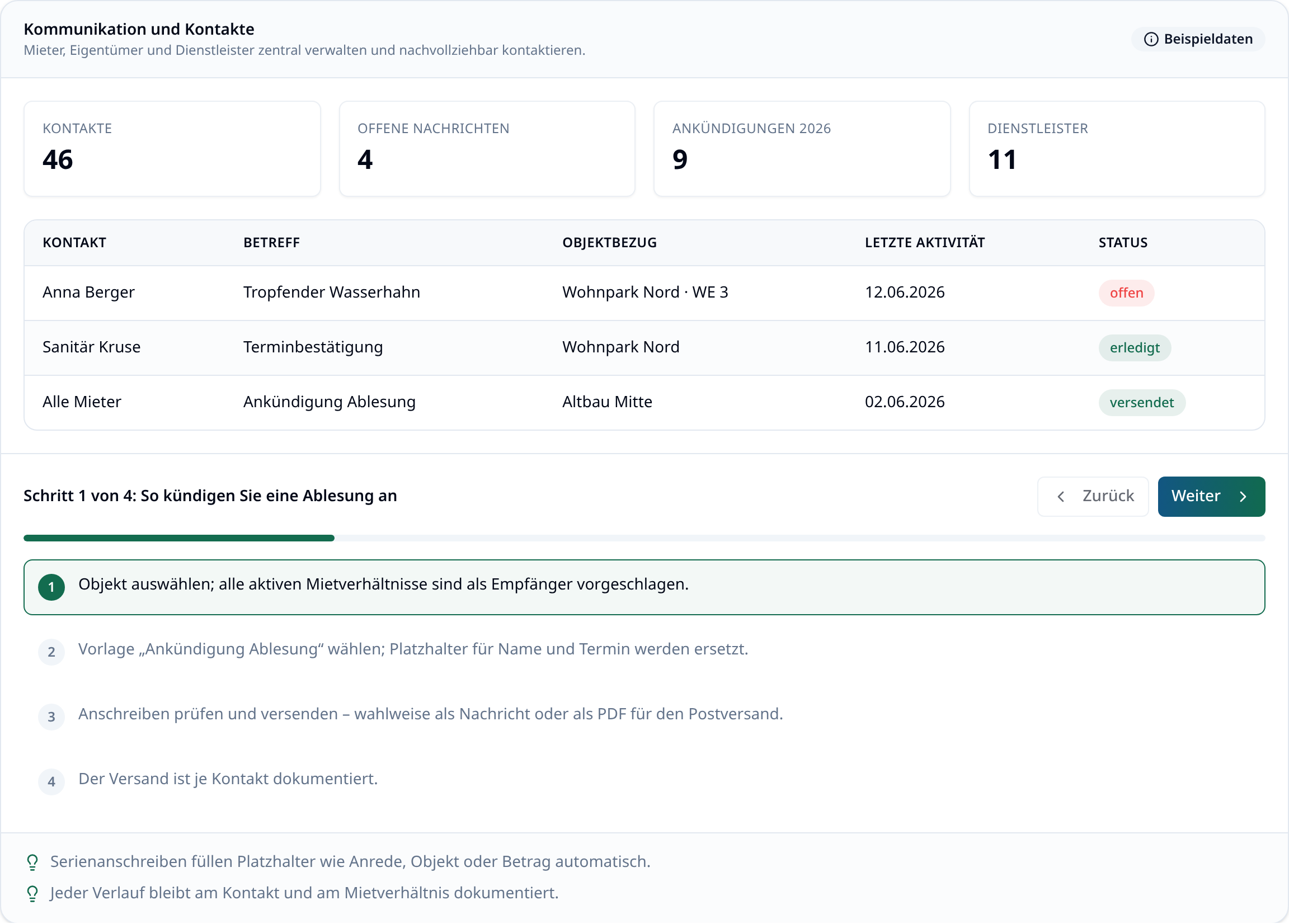Select step number 3 circle
The width and height of the screenshot is (1289, 924).
(51, 717)
